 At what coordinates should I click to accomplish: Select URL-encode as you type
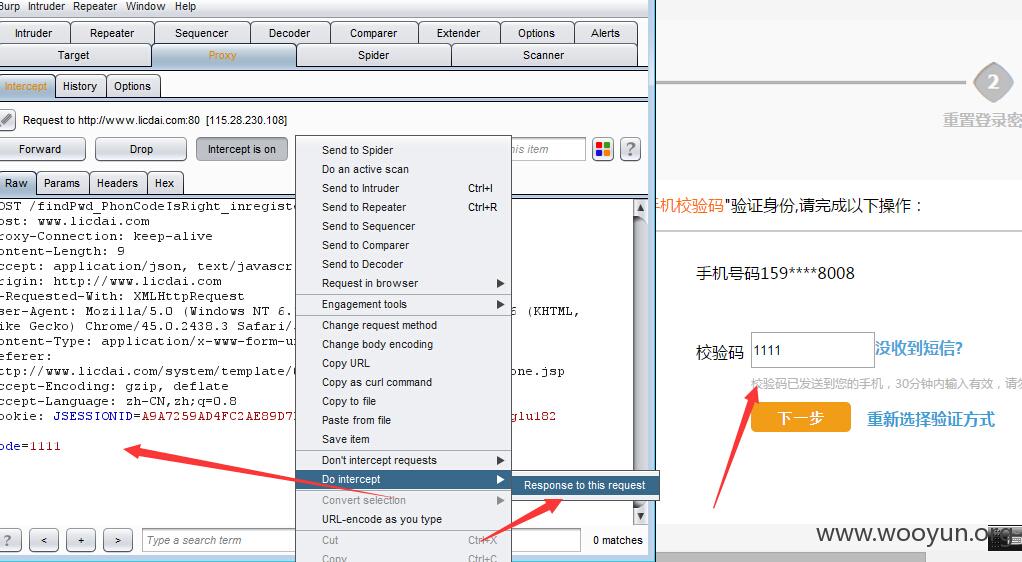403,519
